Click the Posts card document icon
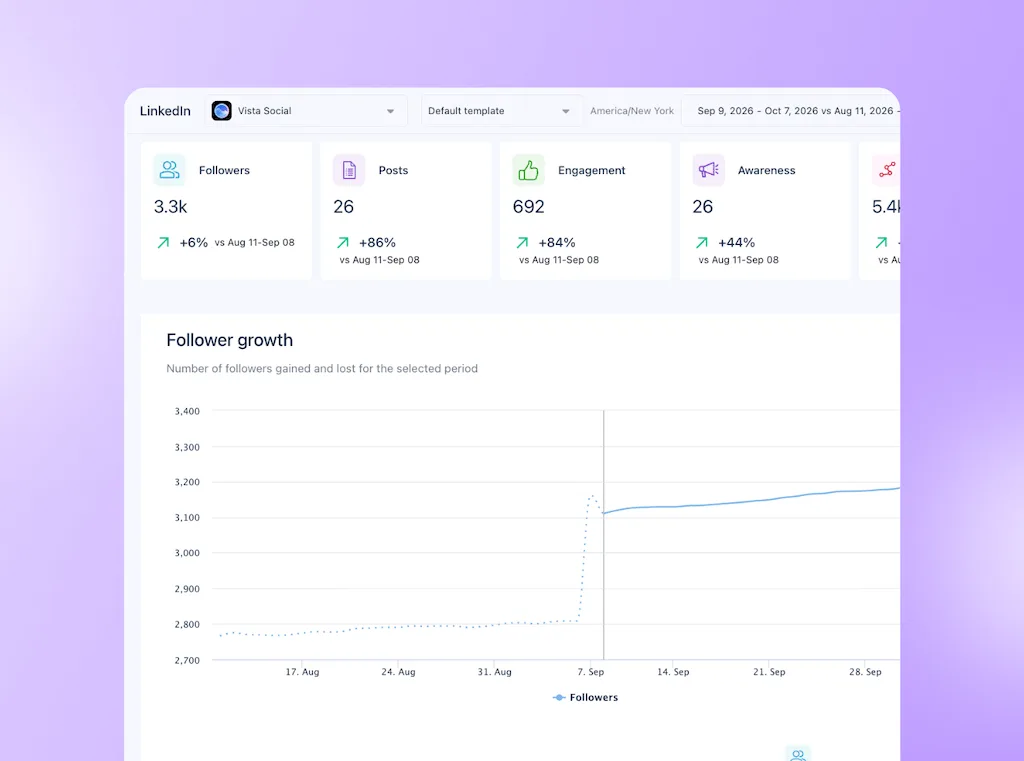 point(349,170)
